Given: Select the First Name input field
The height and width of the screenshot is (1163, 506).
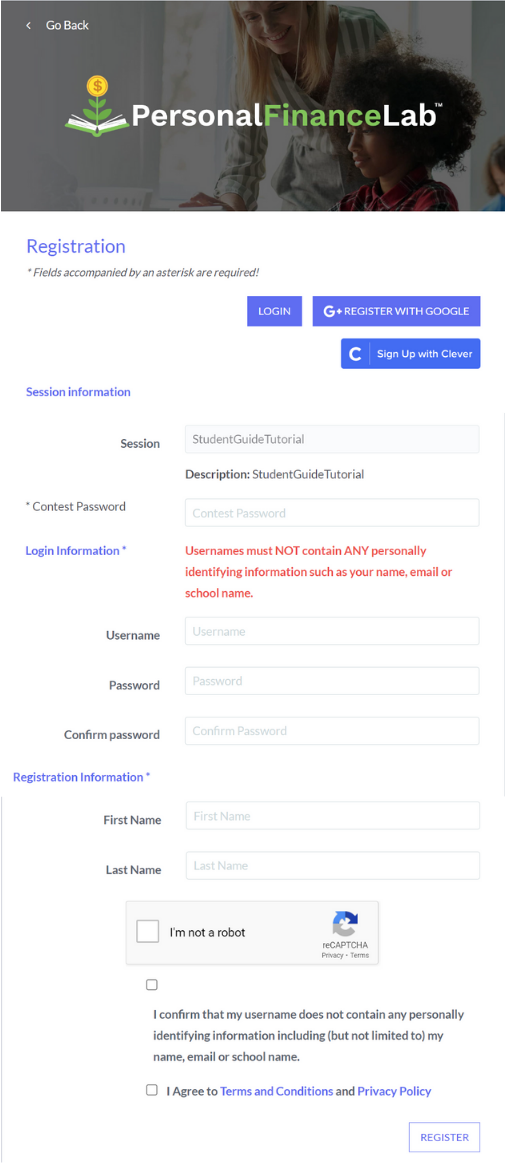Looking at the screenshot, I should pyautogui.click(x=333, y=816).
